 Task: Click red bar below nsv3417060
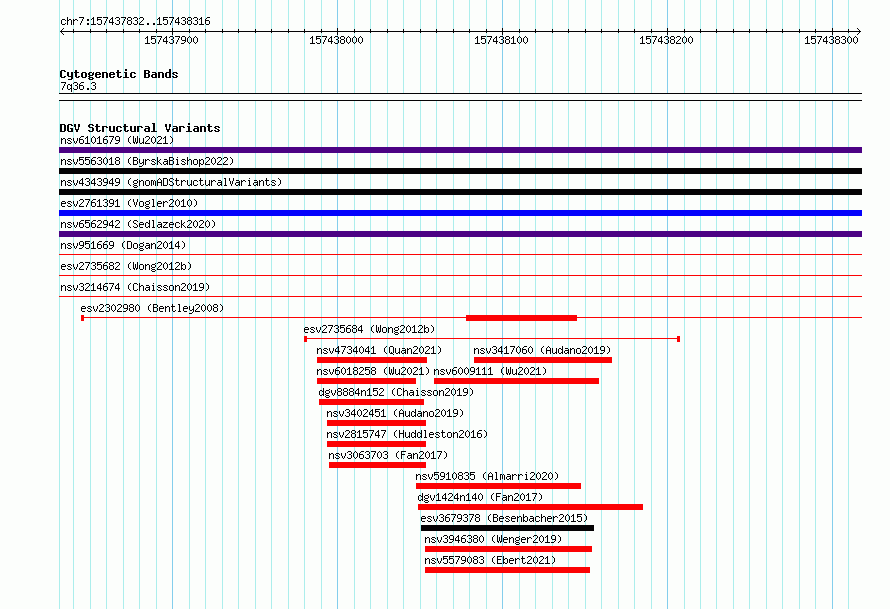click(x=543, y=360)
